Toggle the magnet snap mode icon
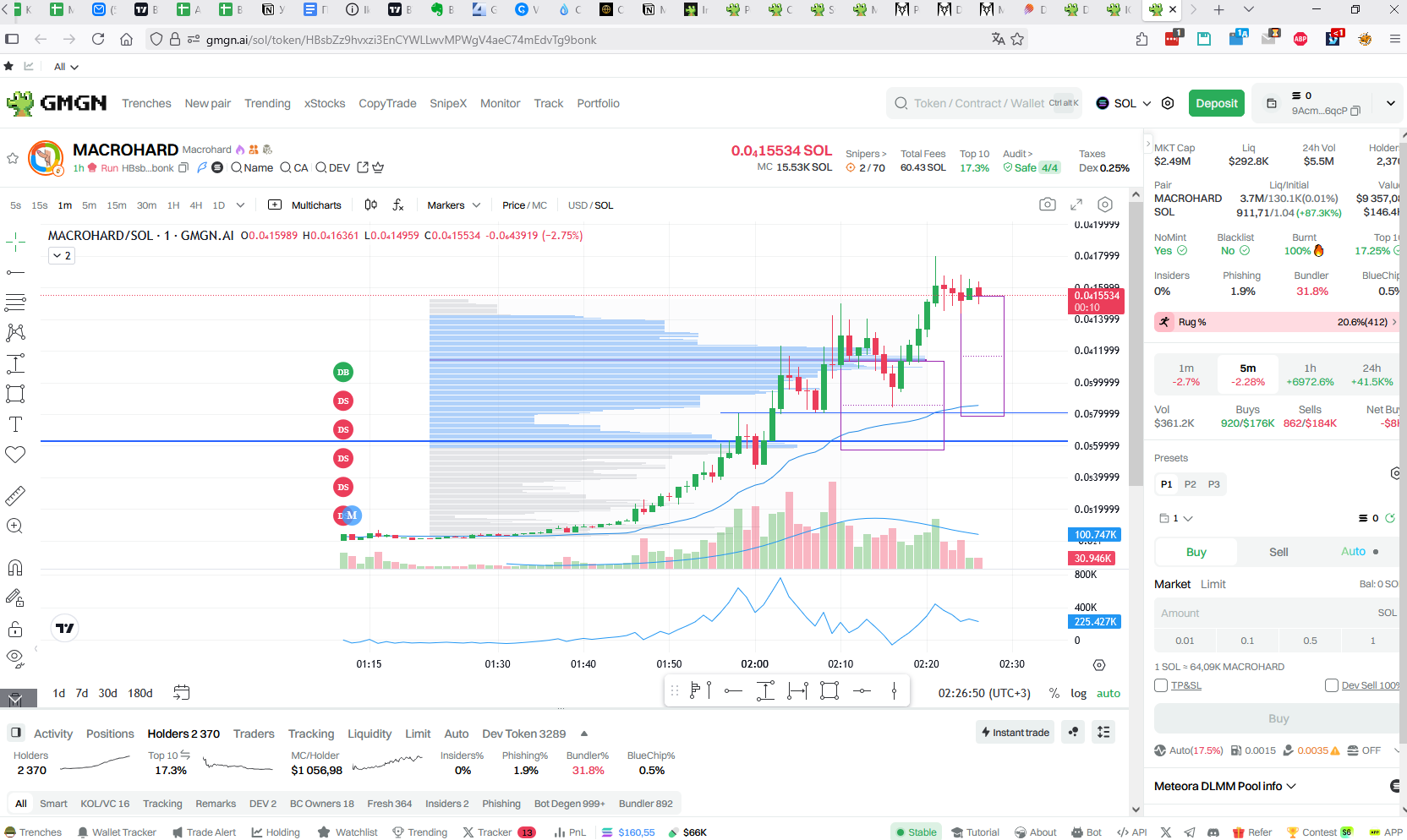The width and height of the screenshot is (1407, 840). (15, 567)
